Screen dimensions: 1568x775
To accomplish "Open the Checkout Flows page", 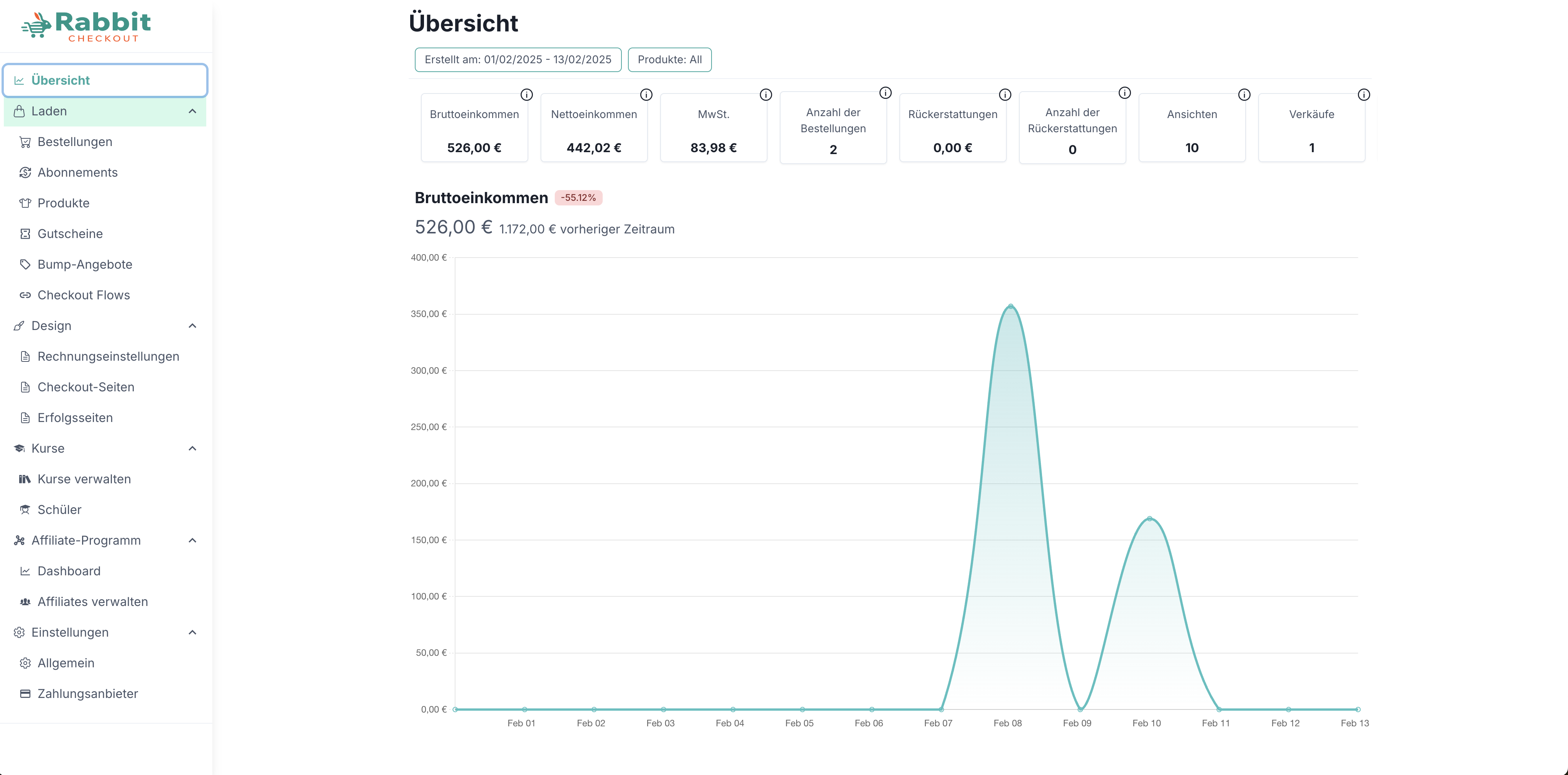I will click(84, 295).
